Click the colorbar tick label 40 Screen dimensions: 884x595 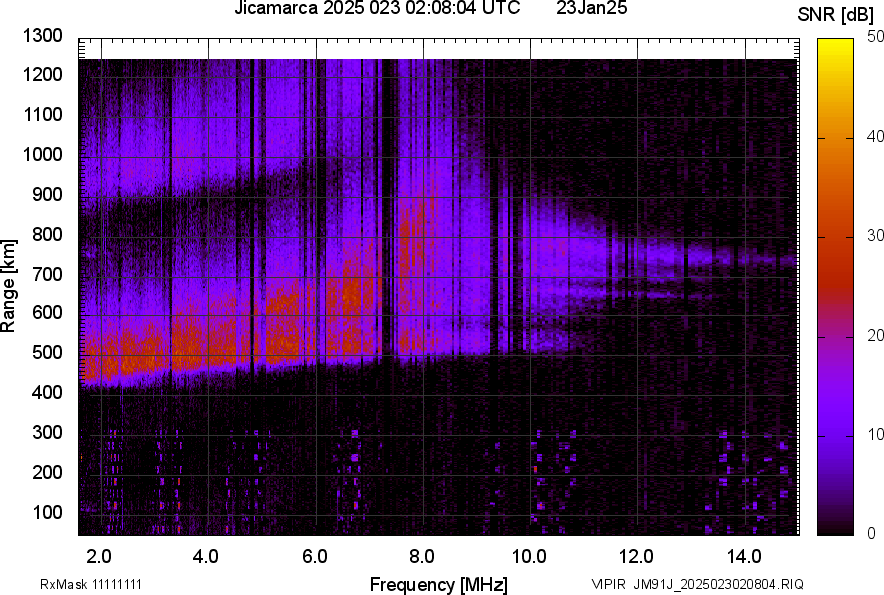pyautogui.click(x=877, y=136)
